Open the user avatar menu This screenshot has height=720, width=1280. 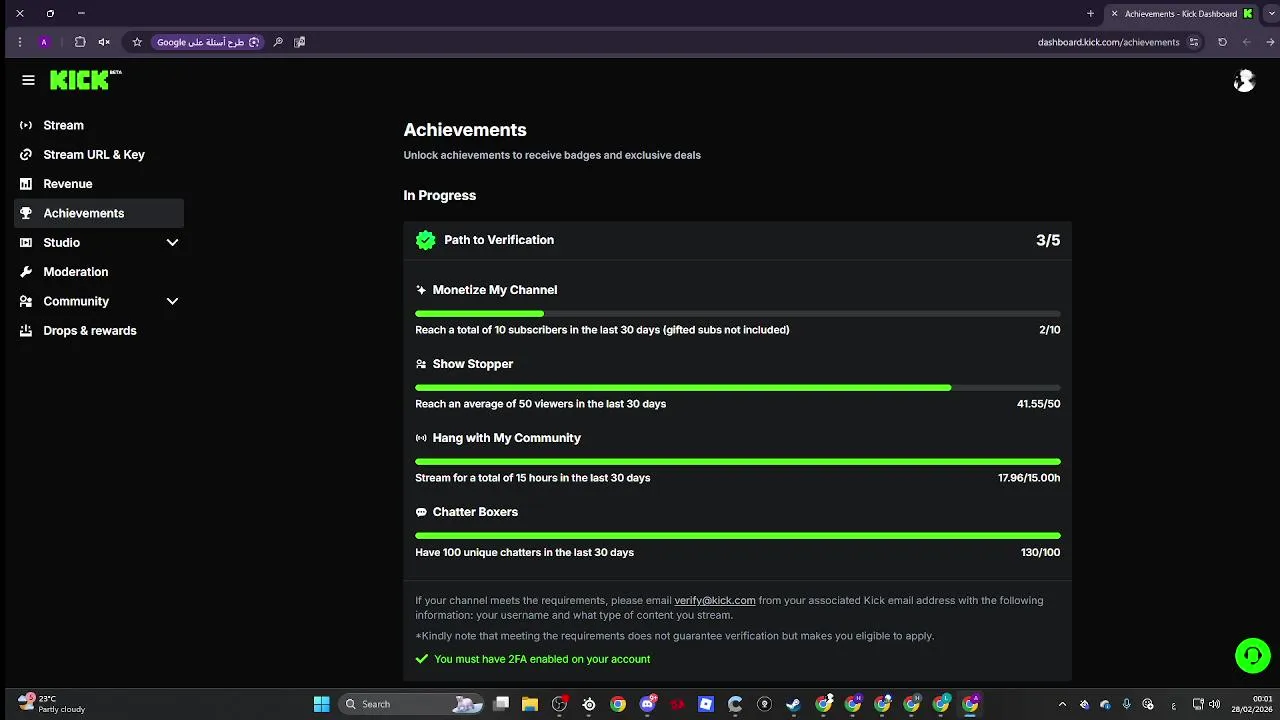pos(1244,82)
